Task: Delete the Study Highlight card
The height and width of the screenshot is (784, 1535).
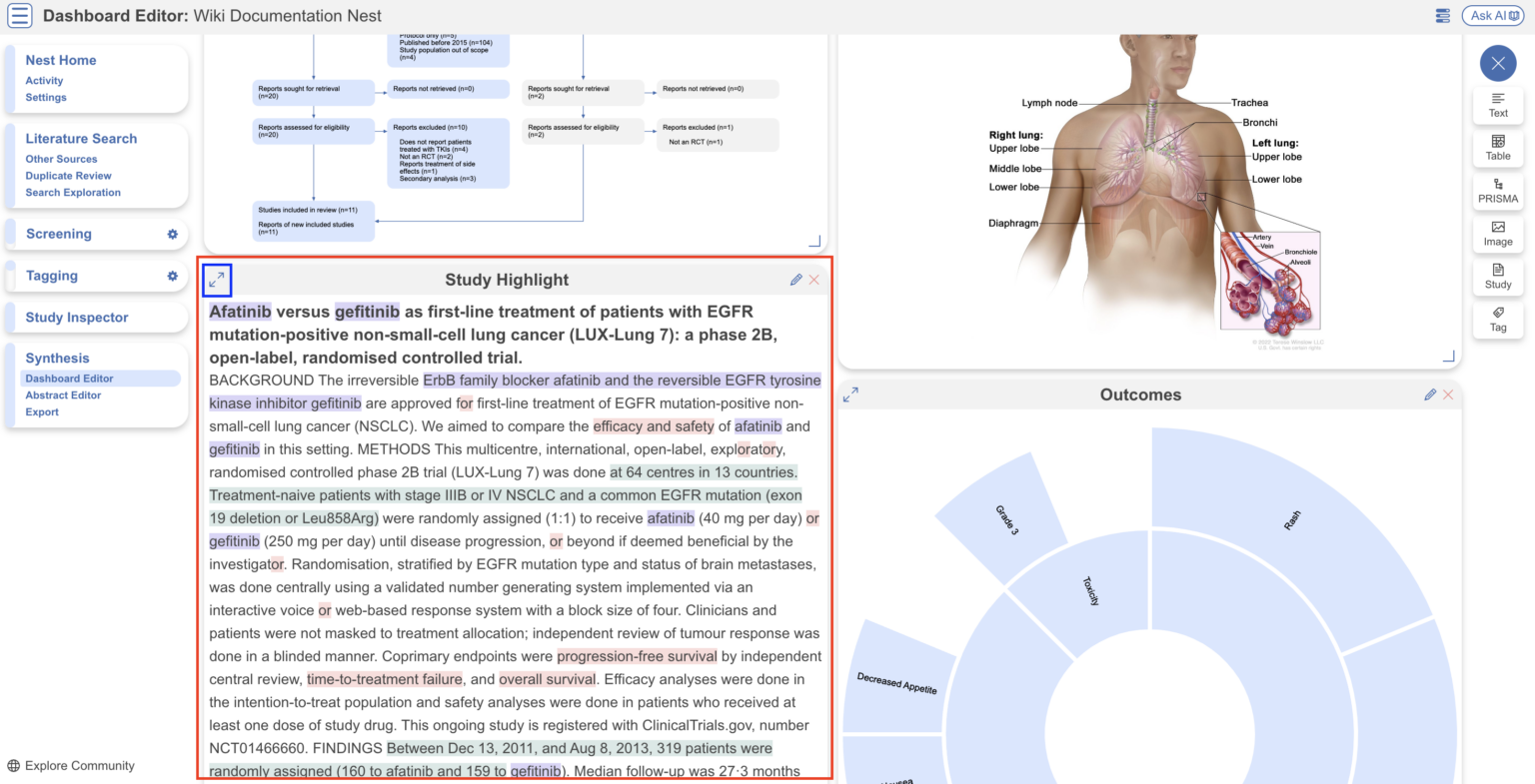Action: [814, 280]
